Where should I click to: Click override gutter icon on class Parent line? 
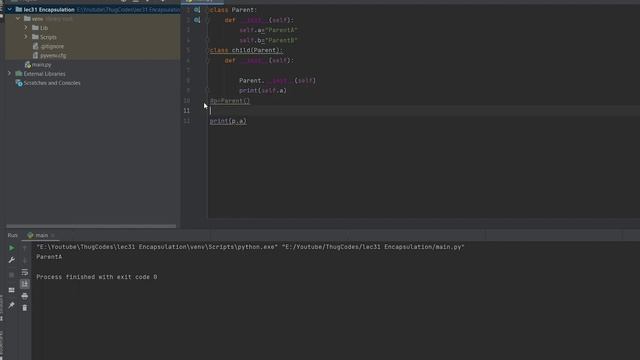[x=197, y=10]
